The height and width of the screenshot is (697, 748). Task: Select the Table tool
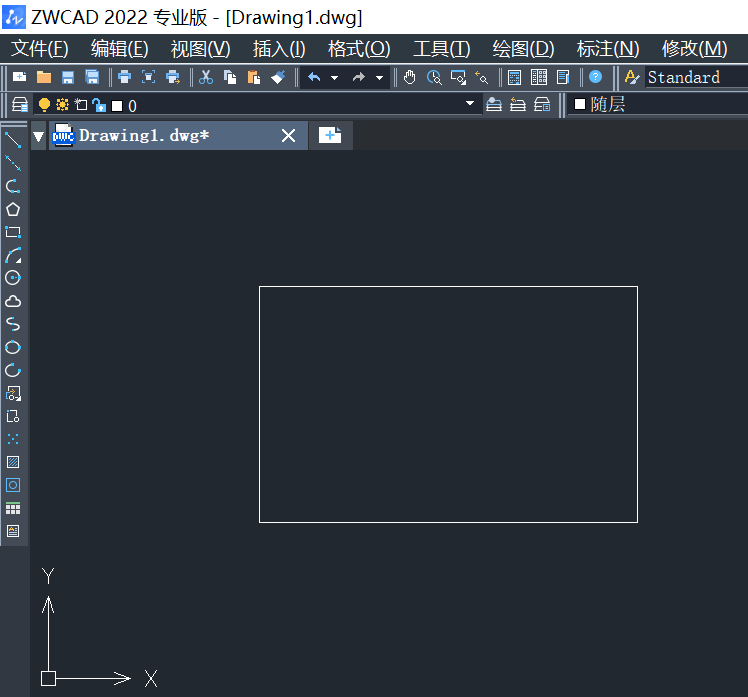tap(13, 508)
